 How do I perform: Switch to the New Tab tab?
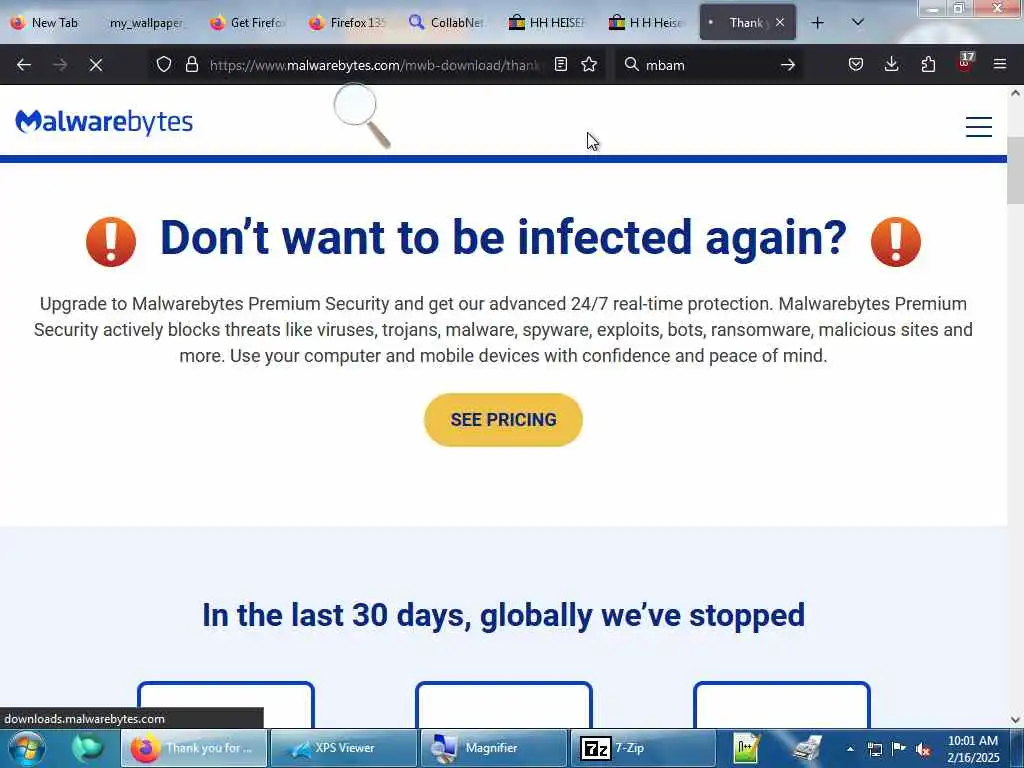pos(44,23)
